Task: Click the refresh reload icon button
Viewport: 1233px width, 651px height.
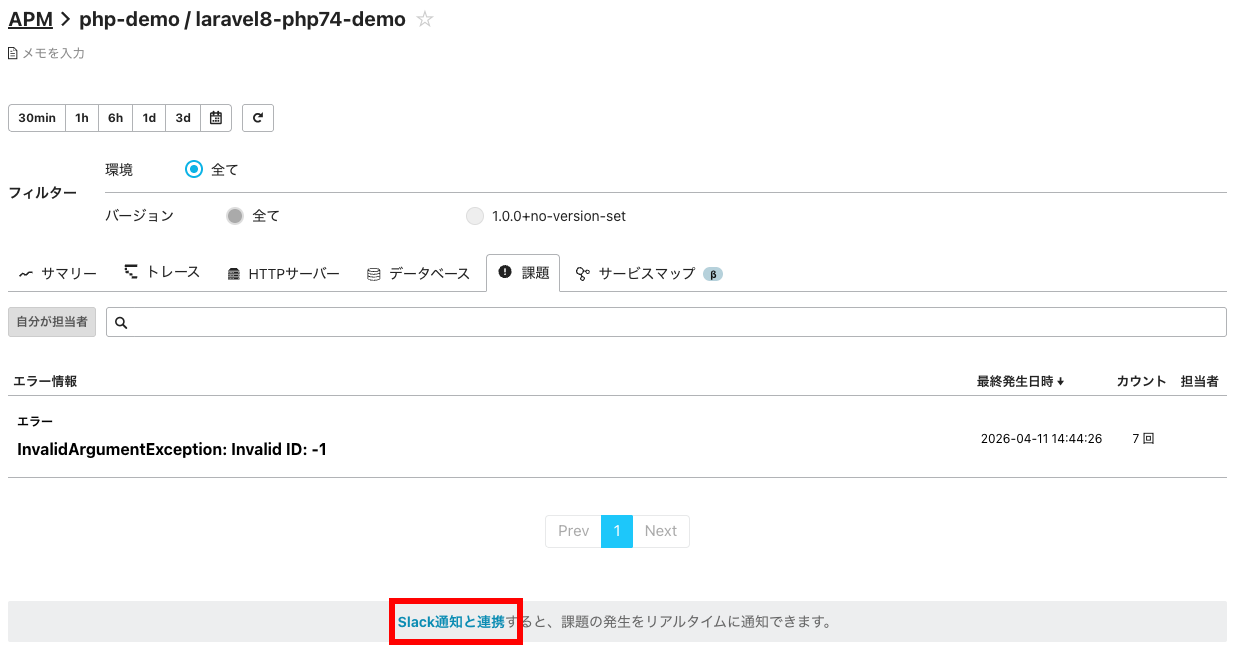Action: tap(258, 118)
